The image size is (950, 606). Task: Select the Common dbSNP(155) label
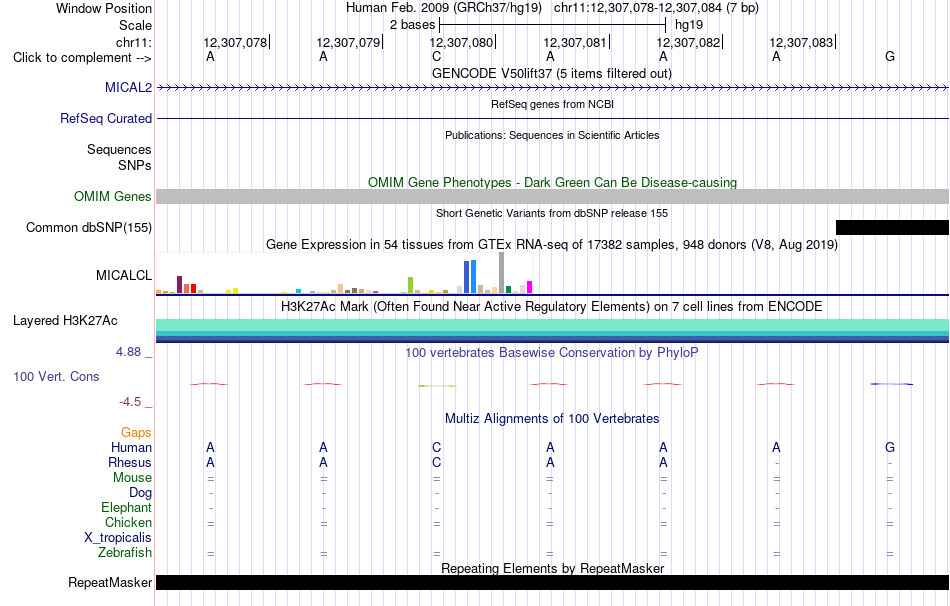tap(89, 227)
